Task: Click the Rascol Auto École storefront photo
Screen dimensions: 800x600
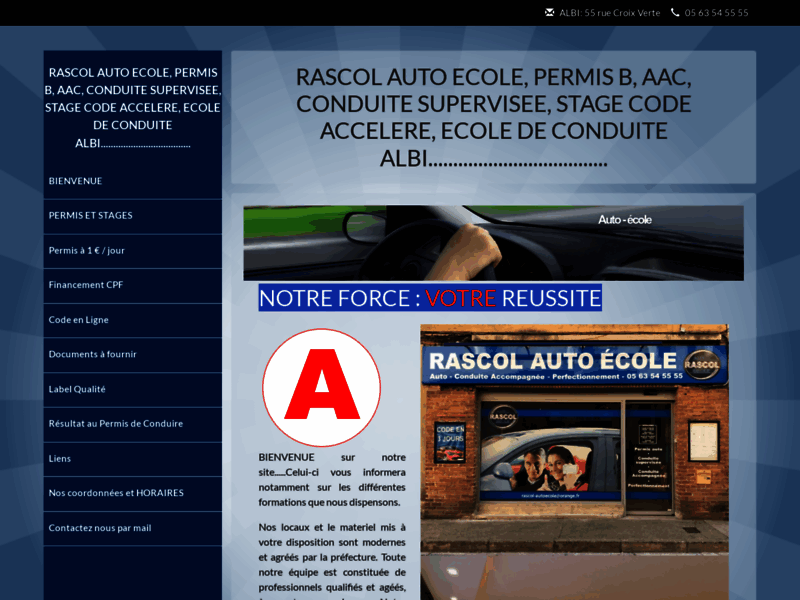Action: pos(574,462)
